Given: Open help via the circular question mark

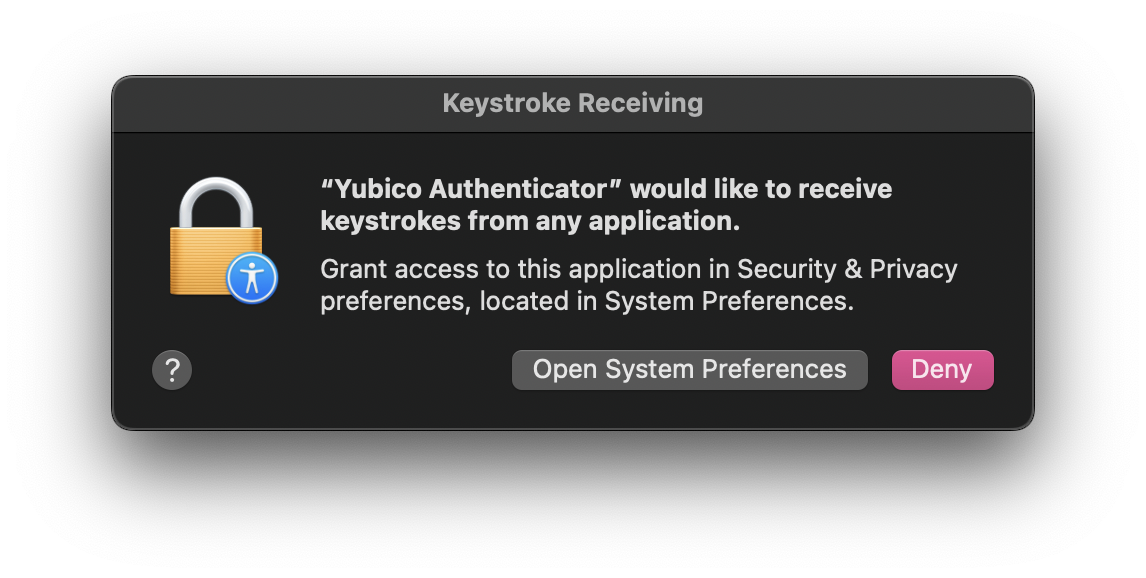Looking at the screenshot, I should (172, 369).
